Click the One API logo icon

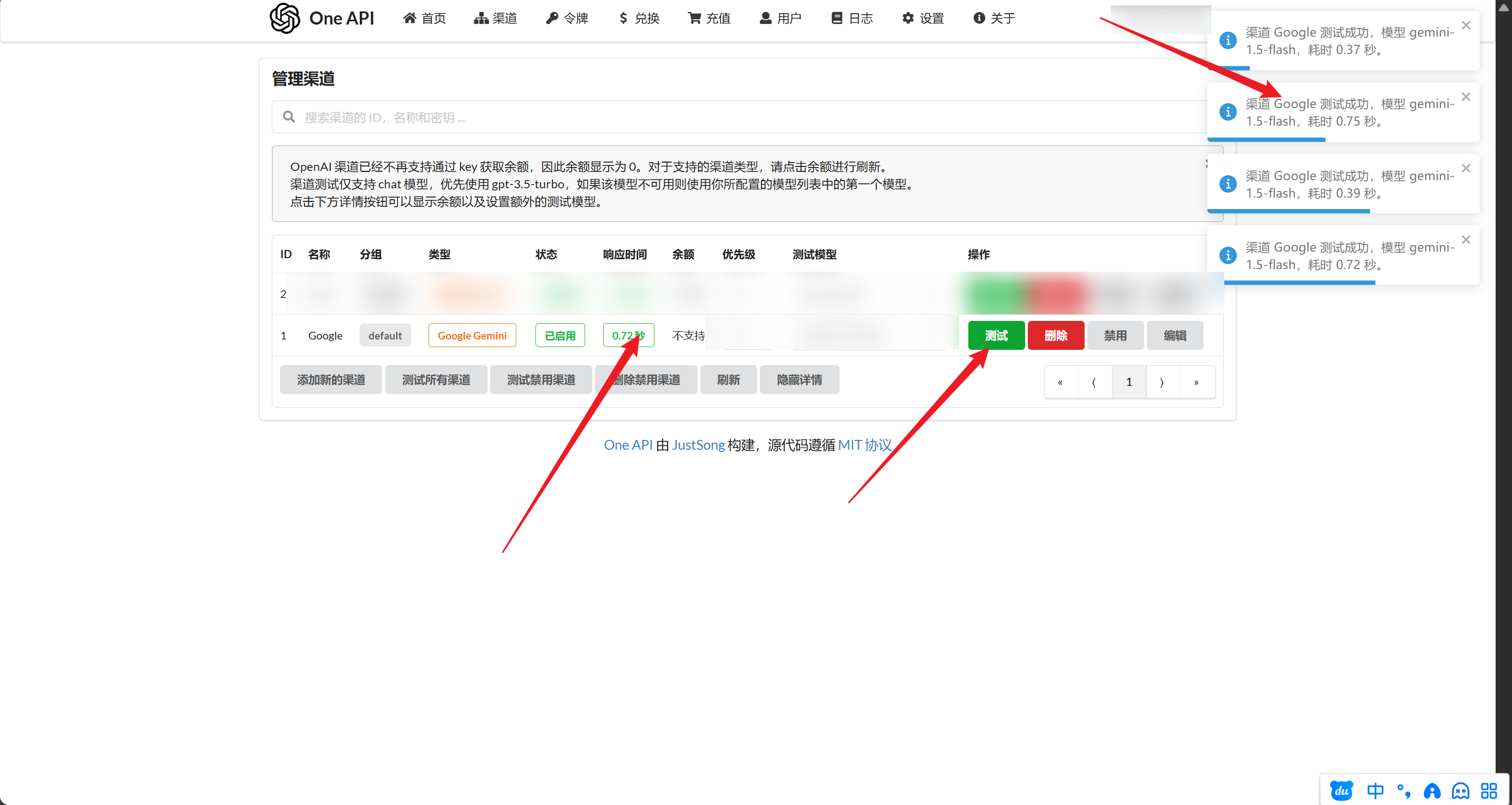click(285, 18)
